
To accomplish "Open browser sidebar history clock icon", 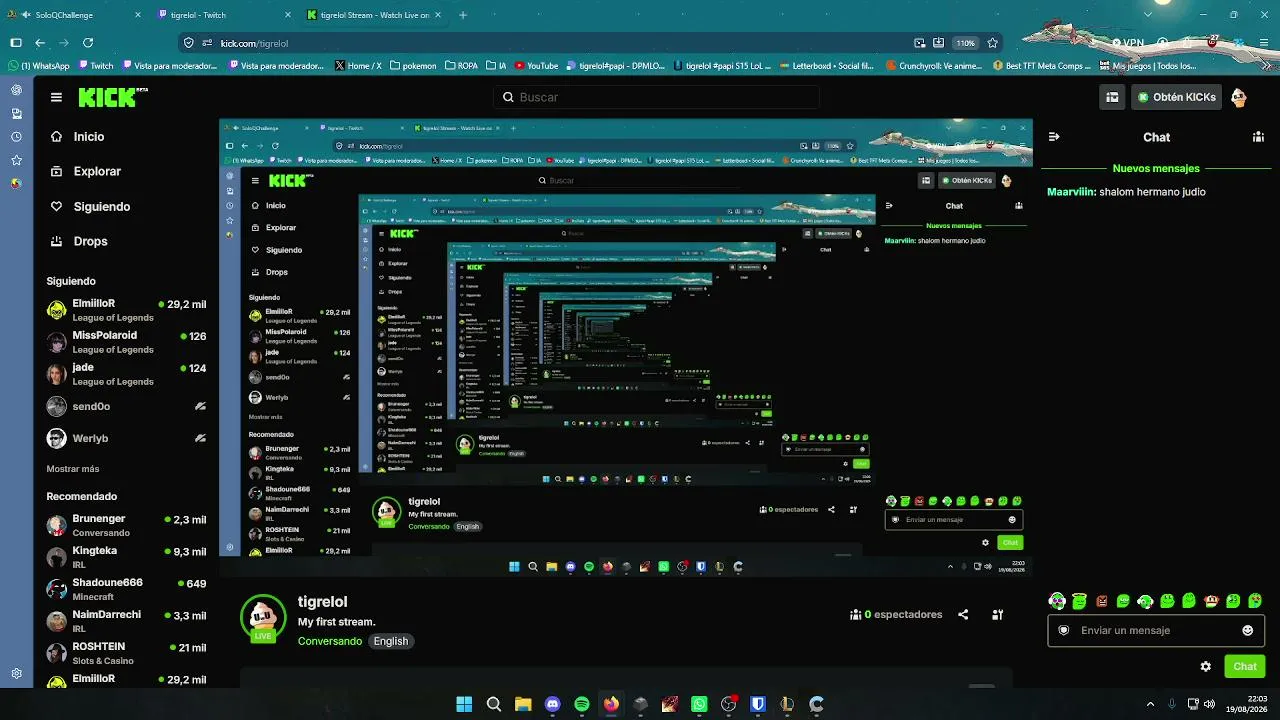I will (x=16, y=137).
